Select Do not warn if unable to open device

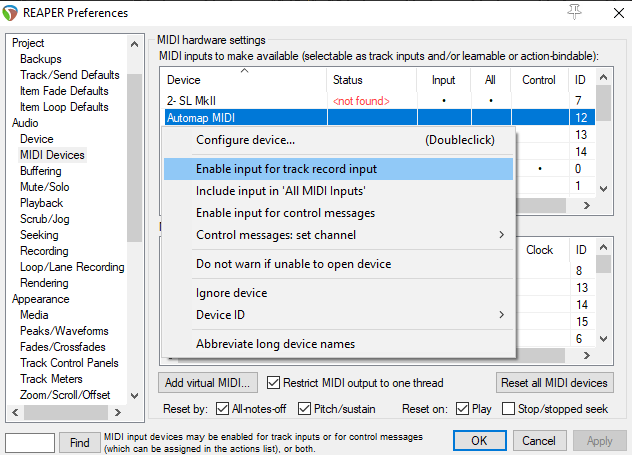pos(339,264)
